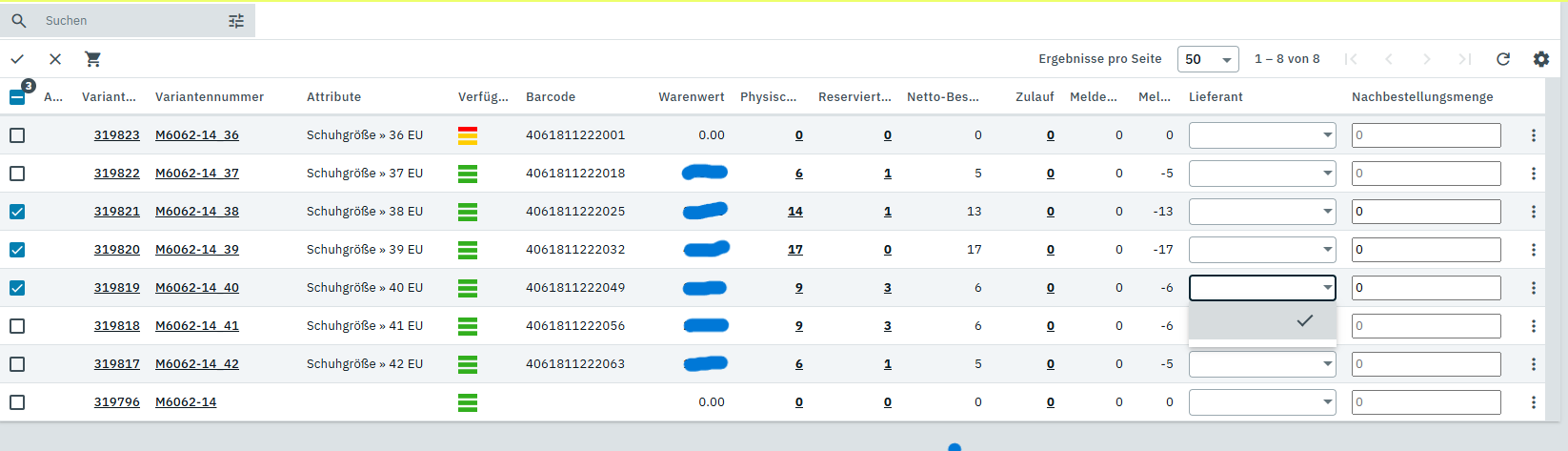Expand Lieferant dropdown for M6062-14_39 row
This screenshot has height=451, width=1568.
[x=1262, y=250]
